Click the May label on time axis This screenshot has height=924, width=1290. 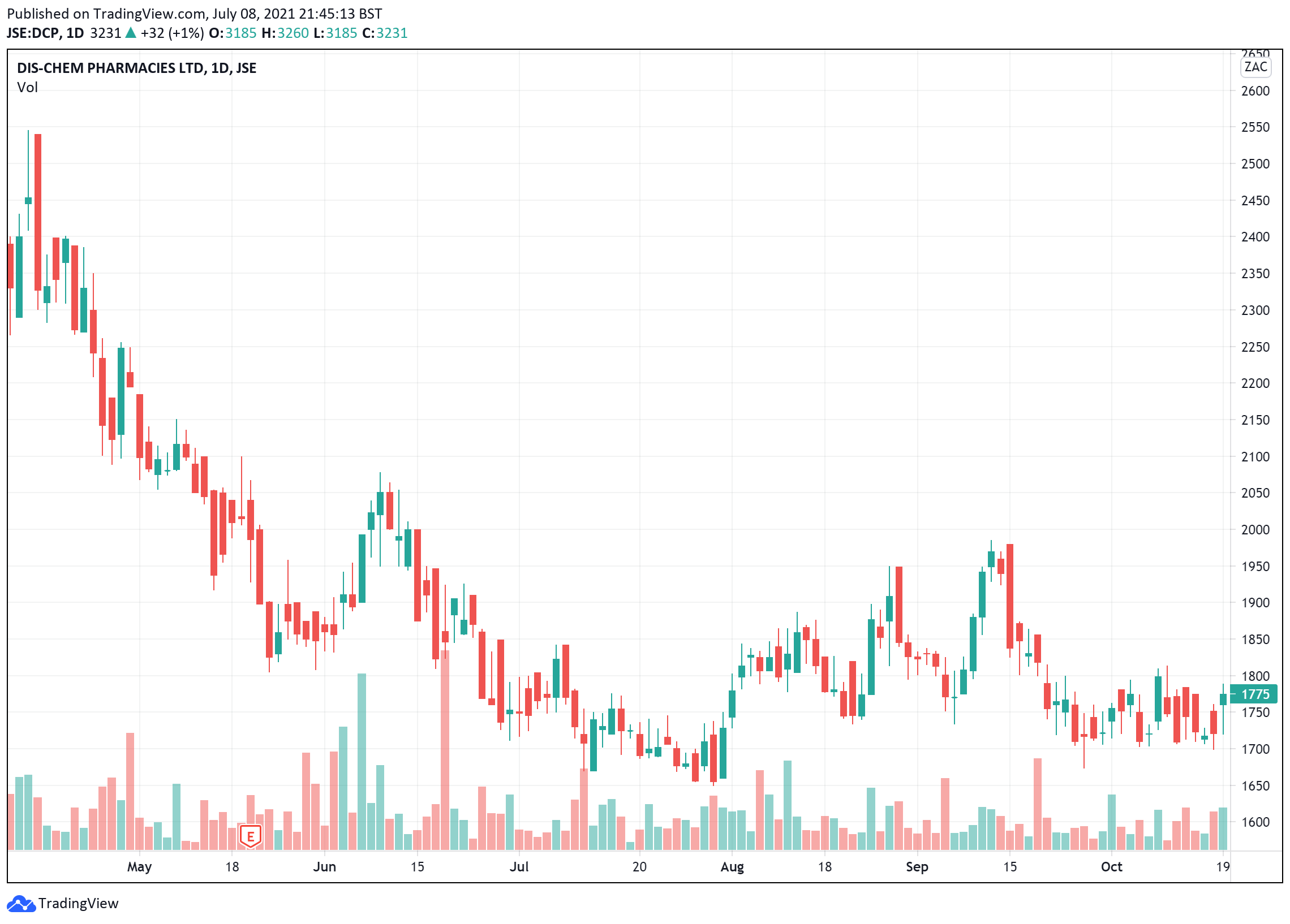tap(139, 866)
